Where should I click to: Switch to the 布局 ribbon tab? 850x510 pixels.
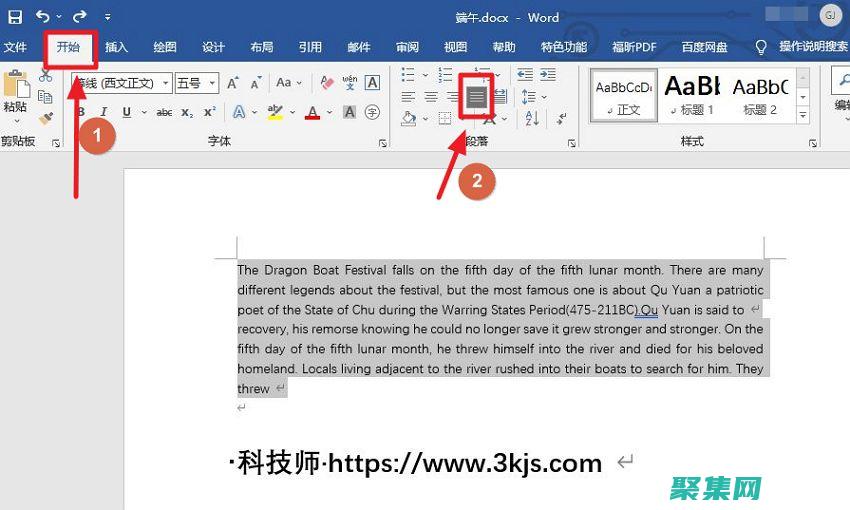[x=262, y=47]
